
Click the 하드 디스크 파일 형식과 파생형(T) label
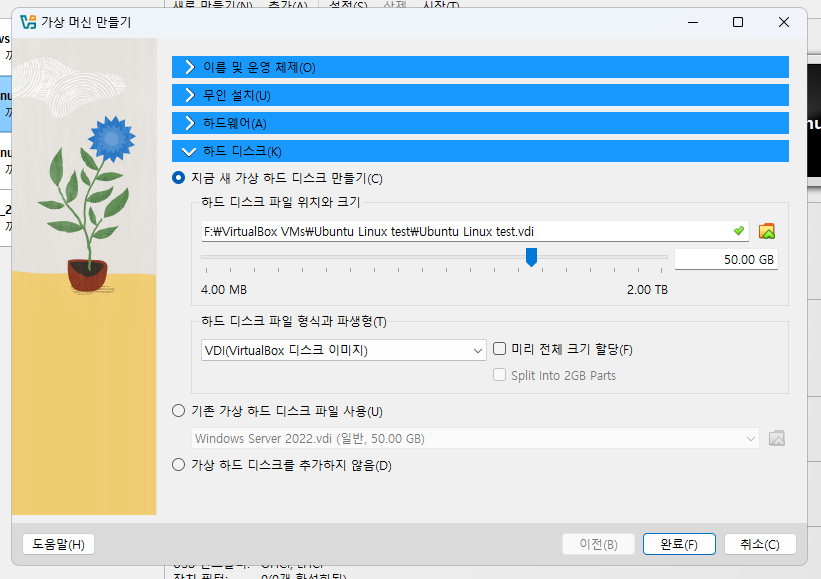[294, 321]
